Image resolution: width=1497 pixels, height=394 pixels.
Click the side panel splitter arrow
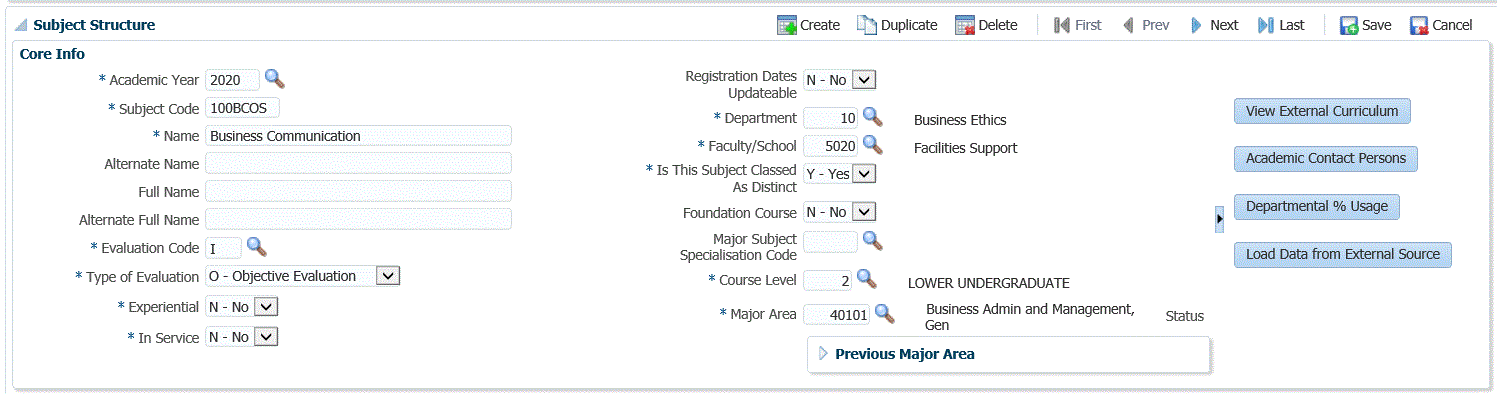[1219, 219]
